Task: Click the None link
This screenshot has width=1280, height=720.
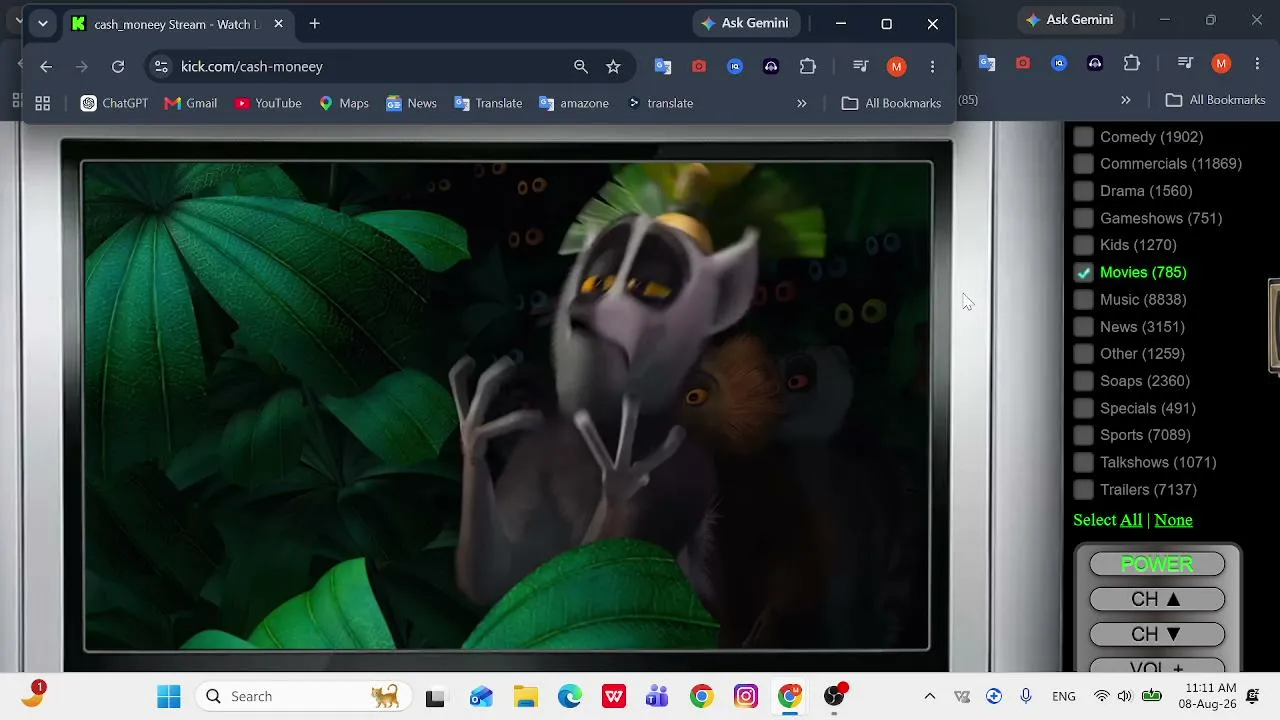Action: click(x=1173, y=520)
